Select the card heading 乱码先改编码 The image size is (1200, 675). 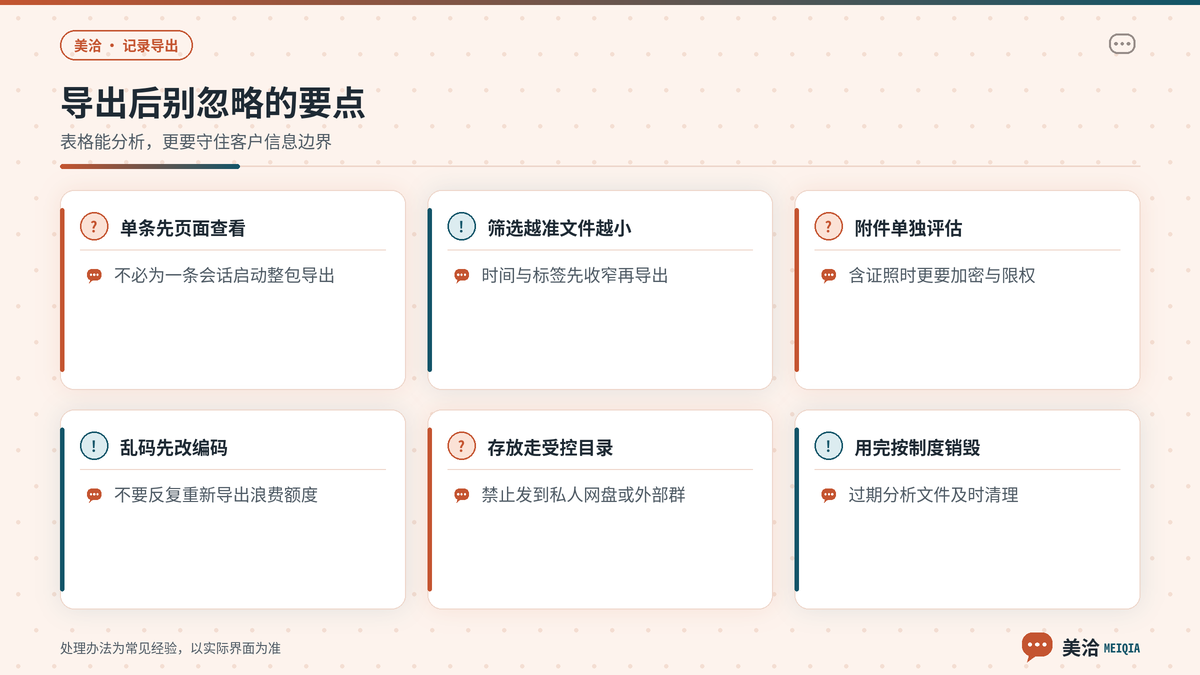coord(173,447)
